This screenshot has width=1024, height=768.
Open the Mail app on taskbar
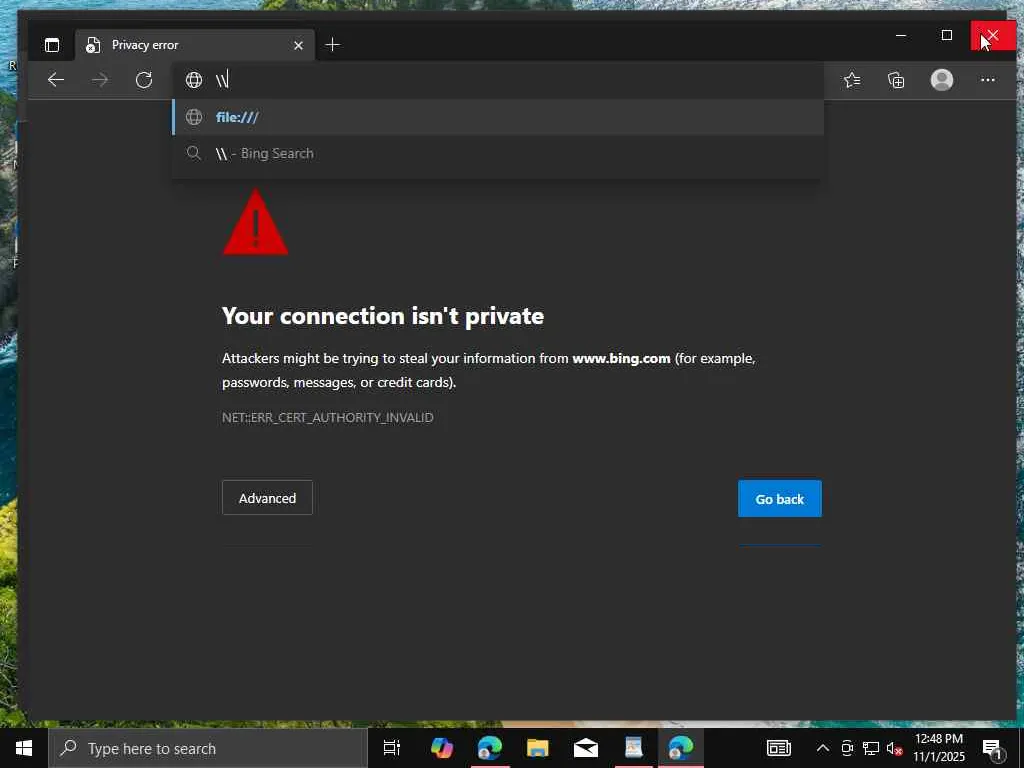(x=586, y=748)
